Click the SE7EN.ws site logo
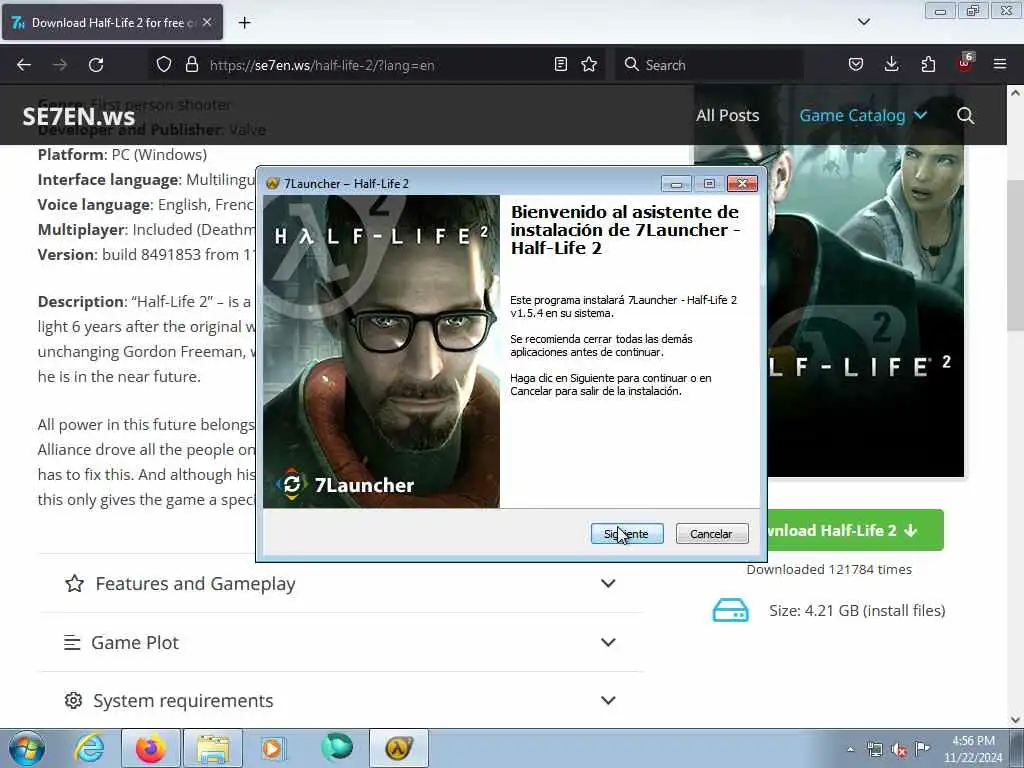Viewport: 1024px width, 768px height. click(78, 116)
